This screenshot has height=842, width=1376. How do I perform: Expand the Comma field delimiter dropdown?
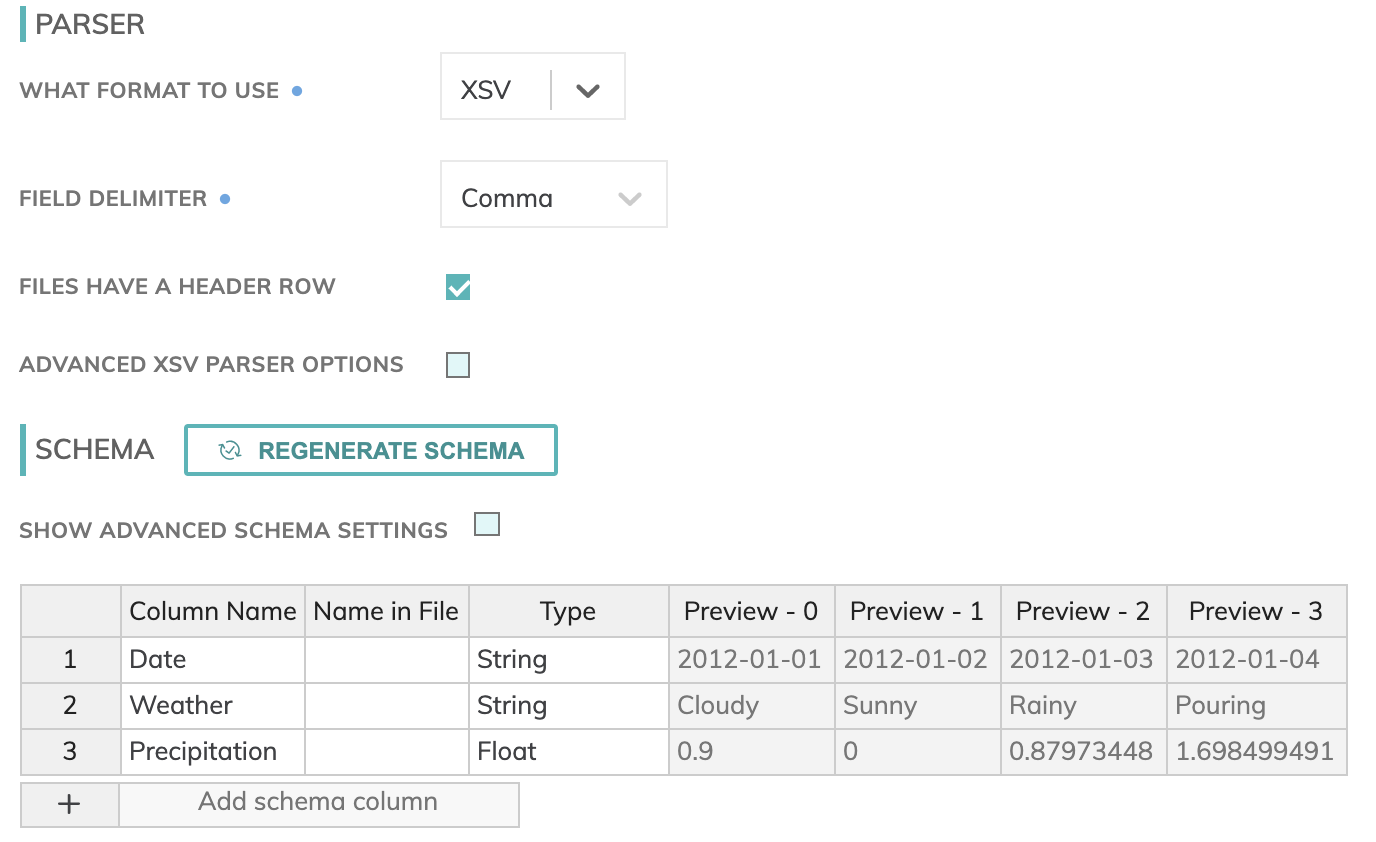(629, 198)
